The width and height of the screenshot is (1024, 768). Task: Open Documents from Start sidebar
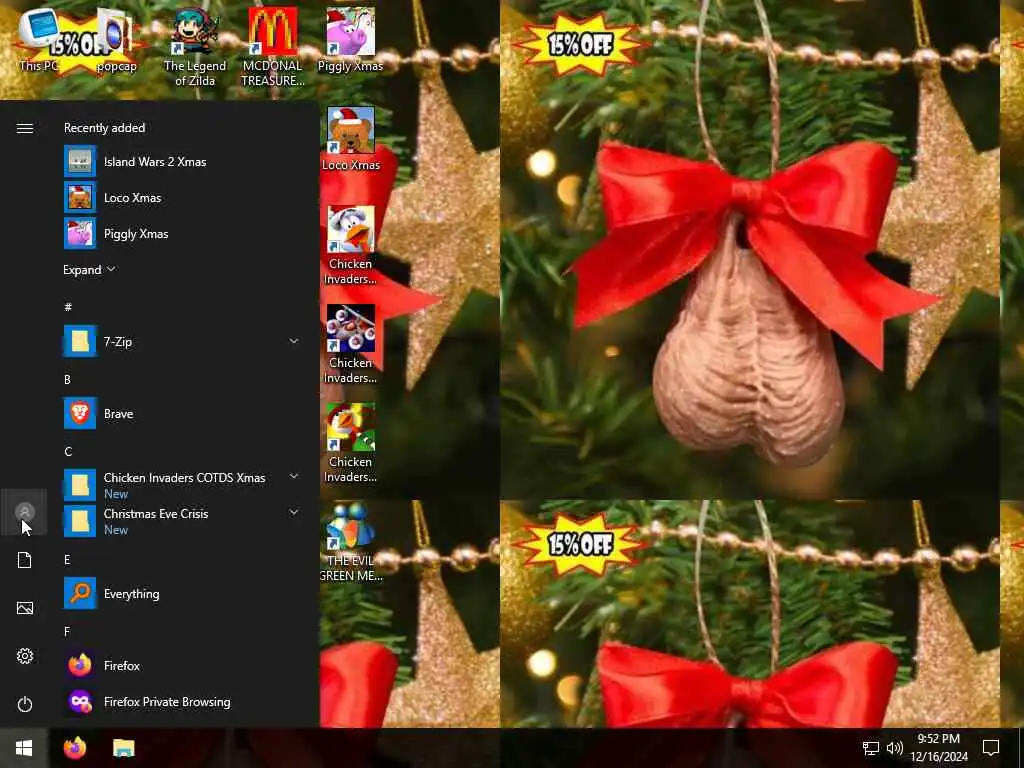[25, 560]
